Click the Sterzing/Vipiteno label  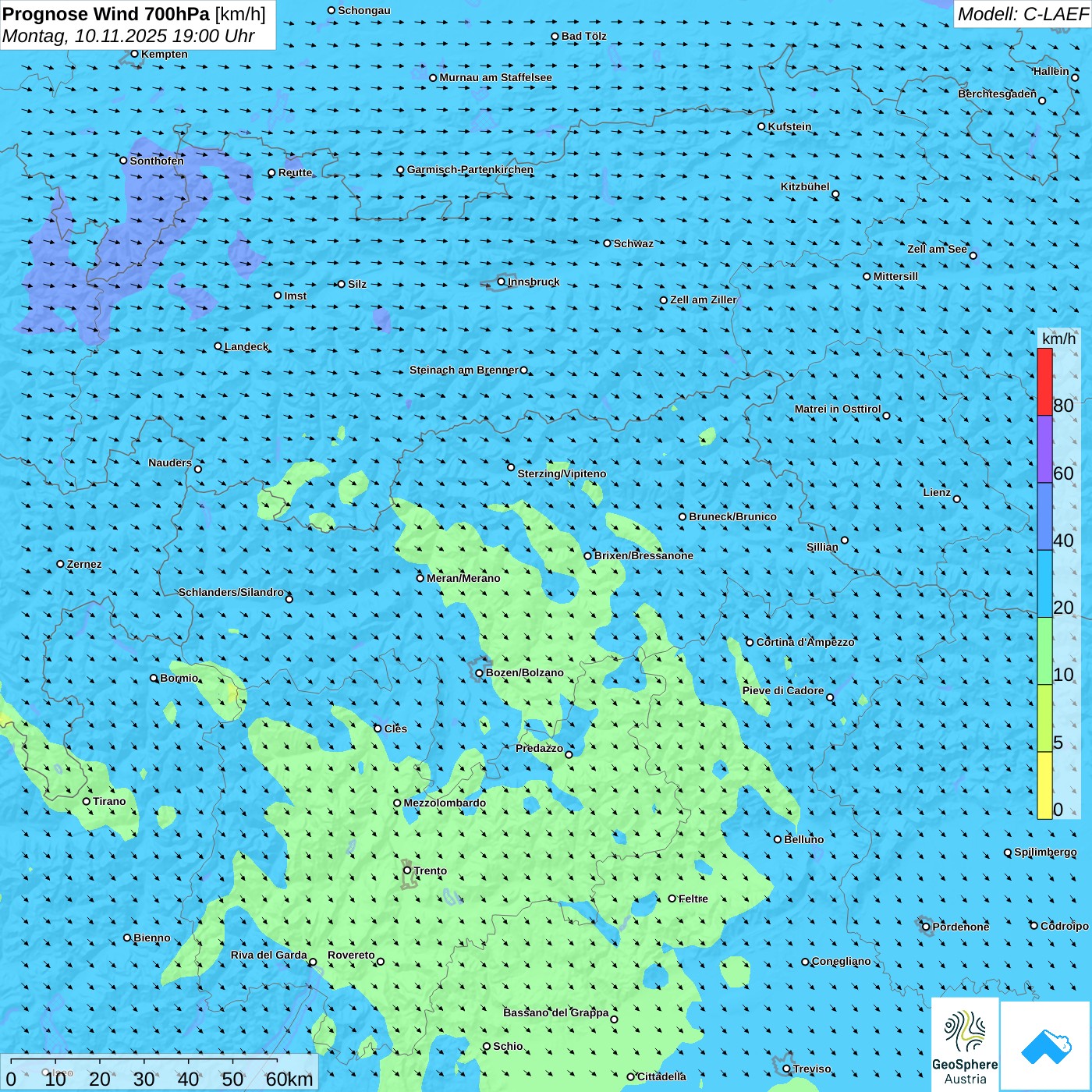[x=562, y=473]
